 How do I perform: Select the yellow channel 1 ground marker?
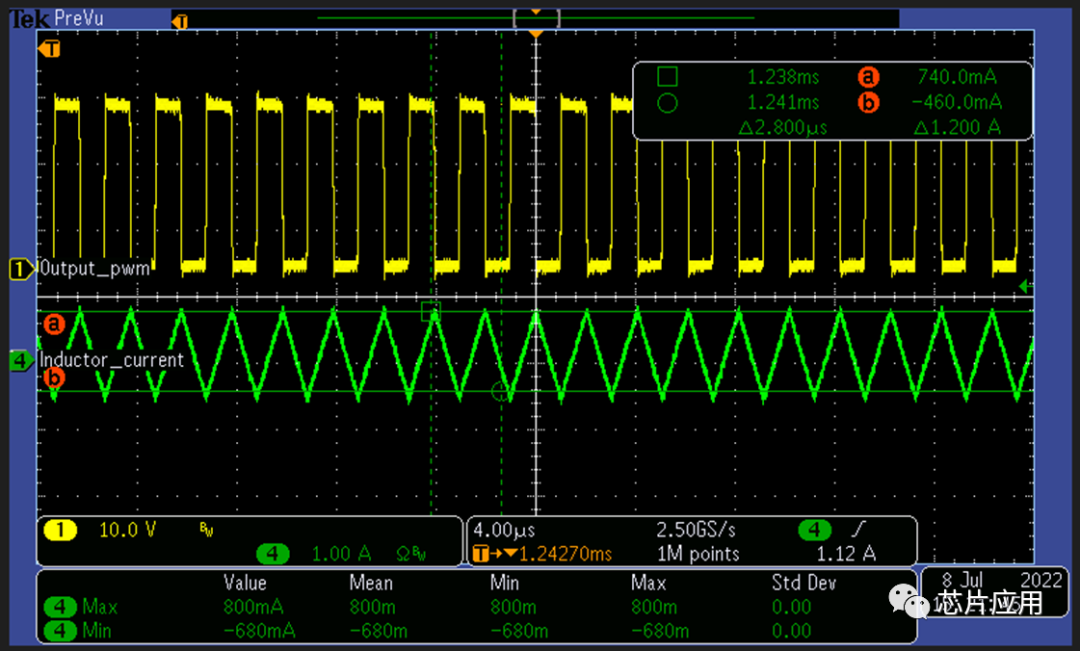pos(20,268)
